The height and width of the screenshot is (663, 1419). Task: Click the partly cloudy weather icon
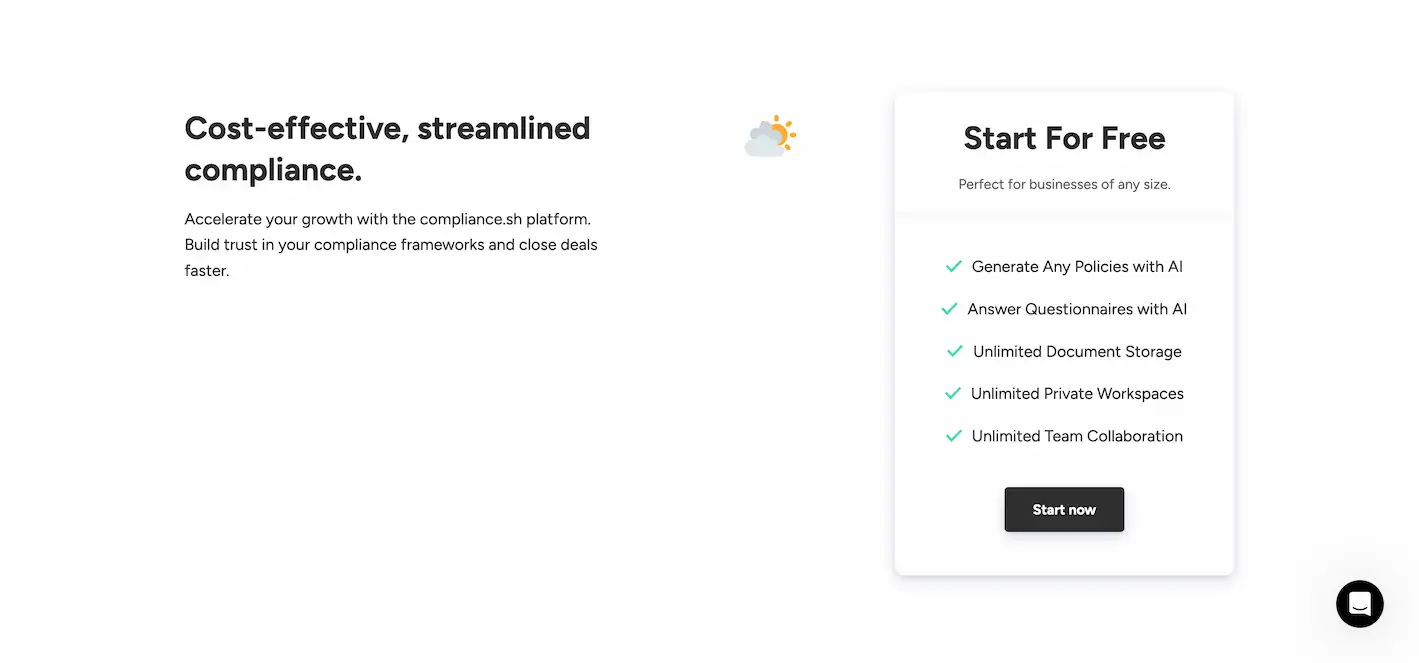(x=769, y=135)
